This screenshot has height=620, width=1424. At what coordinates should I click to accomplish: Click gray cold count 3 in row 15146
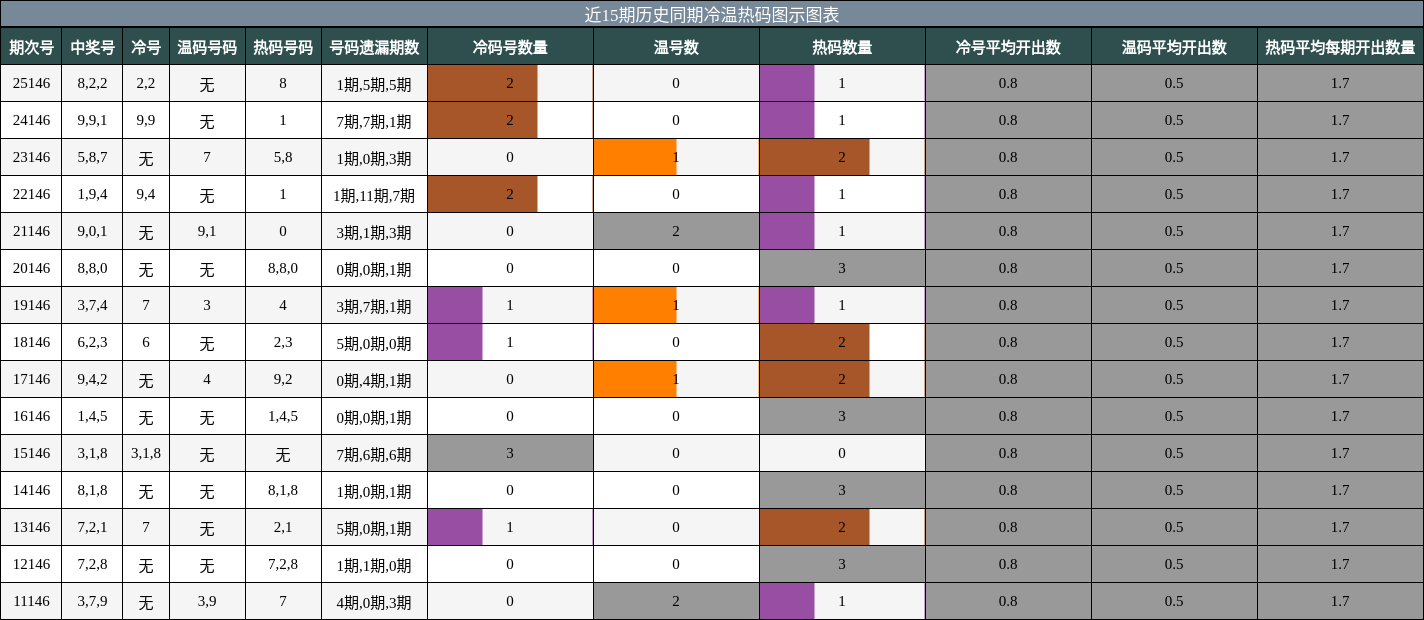pyautogui.click(x=510, y=453)
